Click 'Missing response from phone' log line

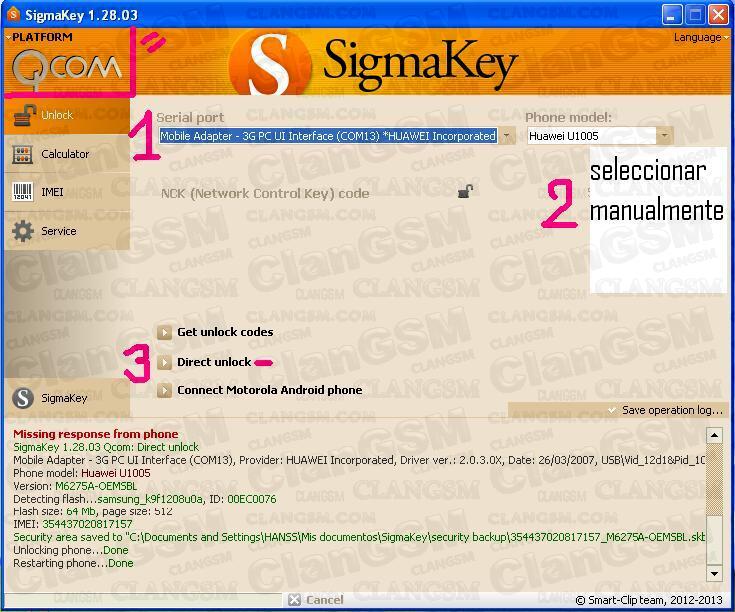click(96, 434)
